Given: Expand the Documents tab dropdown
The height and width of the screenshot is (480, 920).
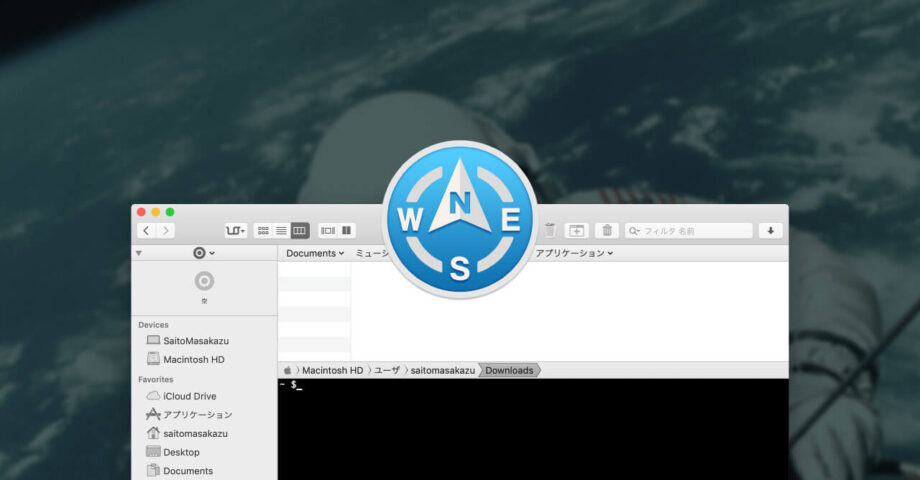Looking at the screenshot, I should click(314, 254).
